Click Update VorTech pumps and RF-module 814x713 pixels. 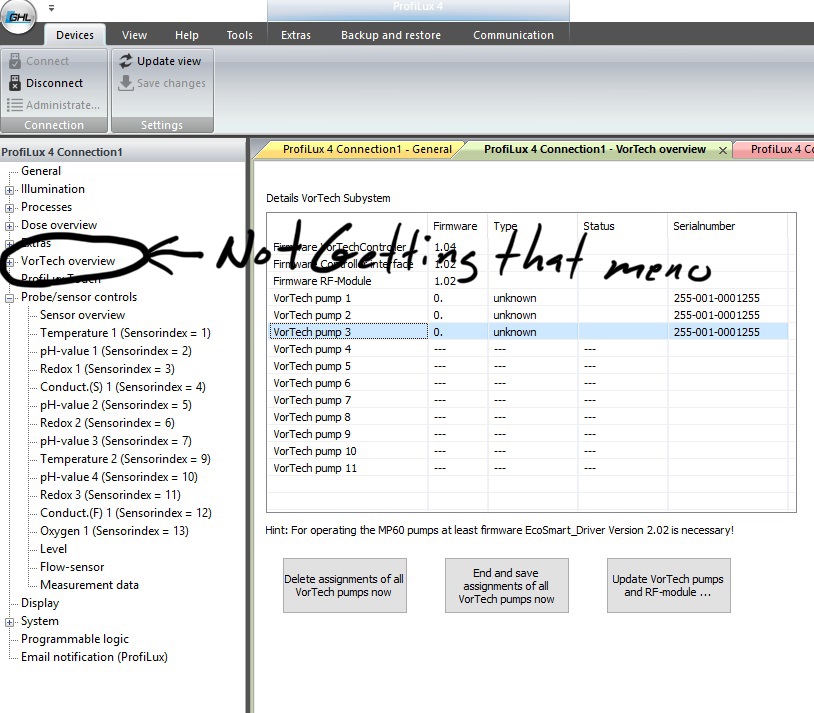(669, 586)
